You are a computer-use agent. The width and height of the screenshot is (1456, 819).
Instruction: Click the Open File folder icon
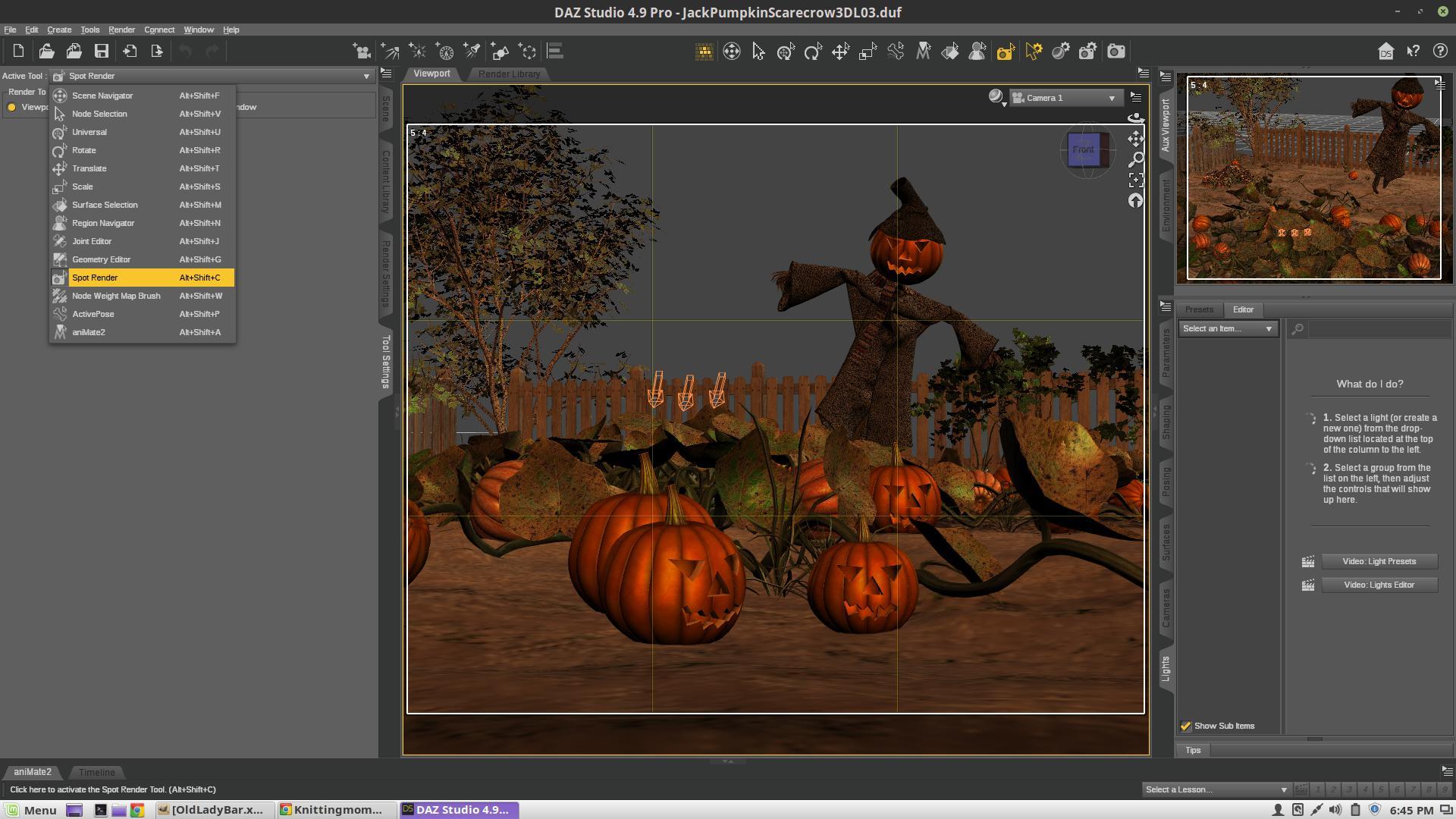point(46,52)
